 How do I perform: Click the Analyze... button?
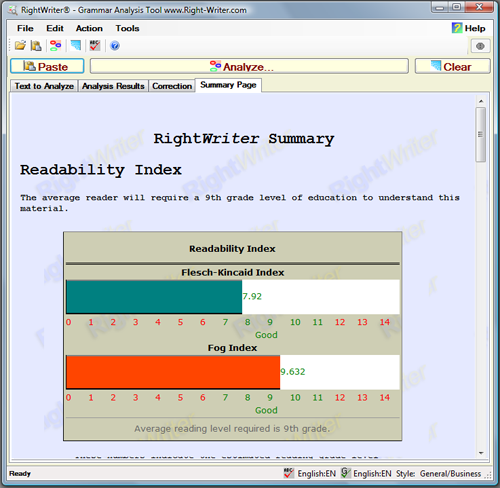pyautogui.click(x=249, y=66)
